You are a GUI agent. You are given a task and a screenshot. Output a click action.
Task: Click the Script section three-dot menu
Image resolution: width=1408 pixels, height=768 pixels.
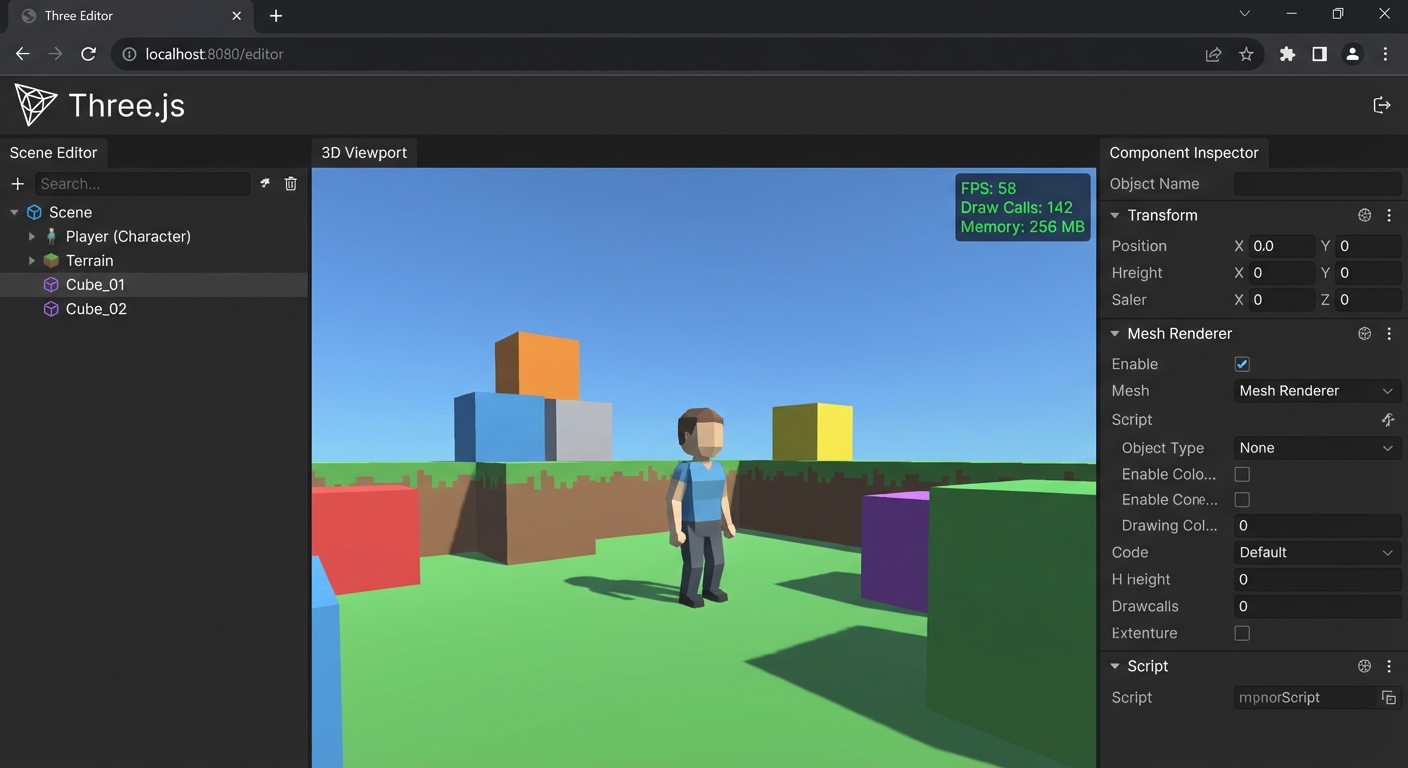(x=1389, y=666)
